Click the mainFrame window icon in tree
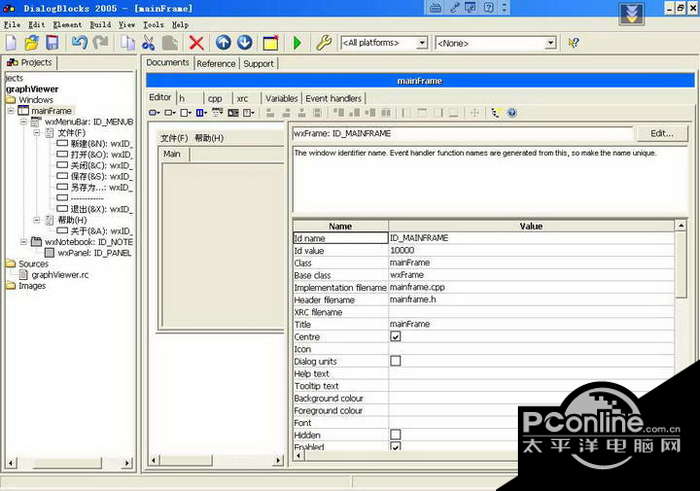Screen dimensions: 700x491 click(23, 110)
